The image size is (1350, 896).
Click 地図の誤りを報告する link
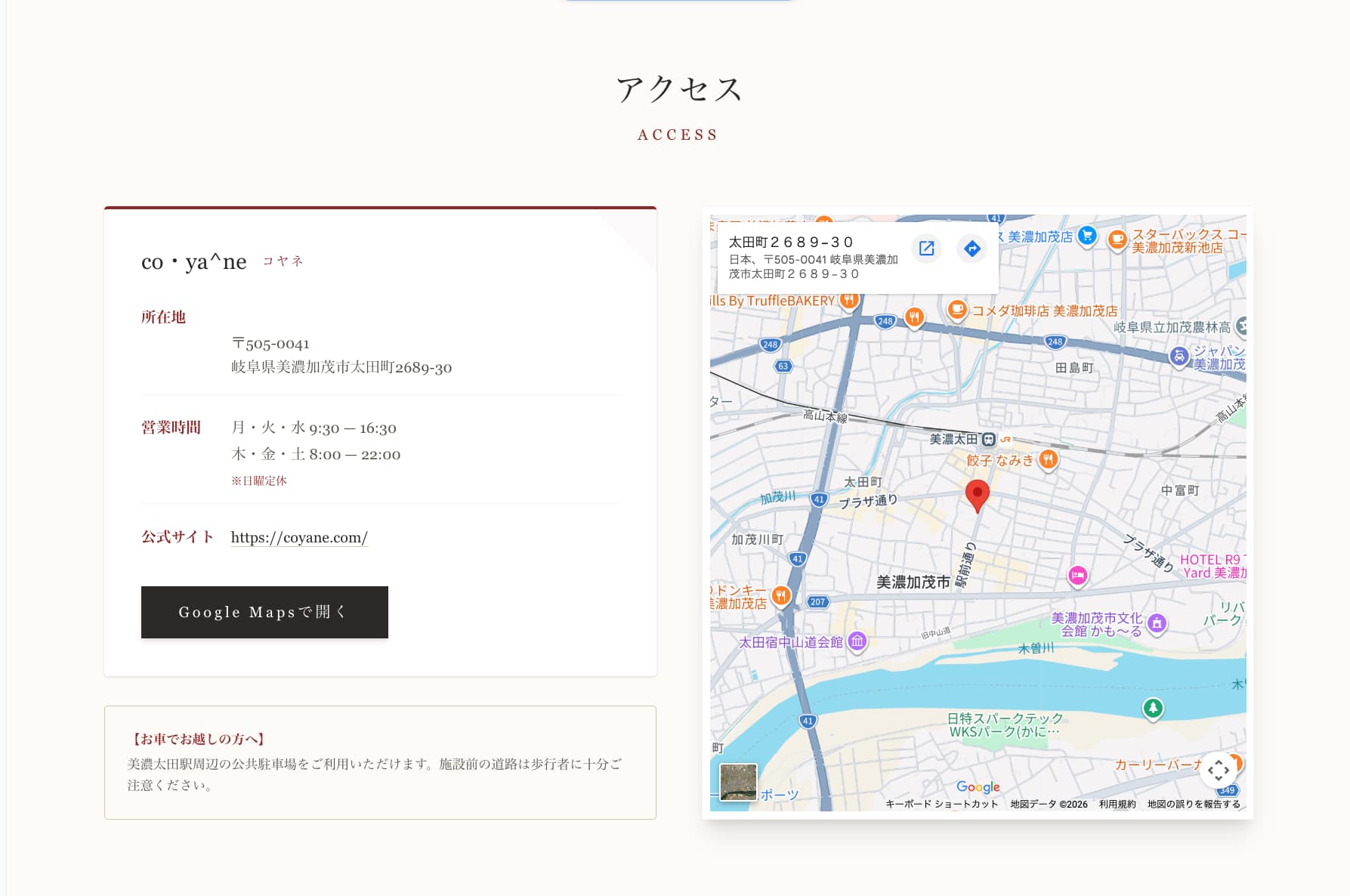pyautogui.click(x=1194, y=804)
